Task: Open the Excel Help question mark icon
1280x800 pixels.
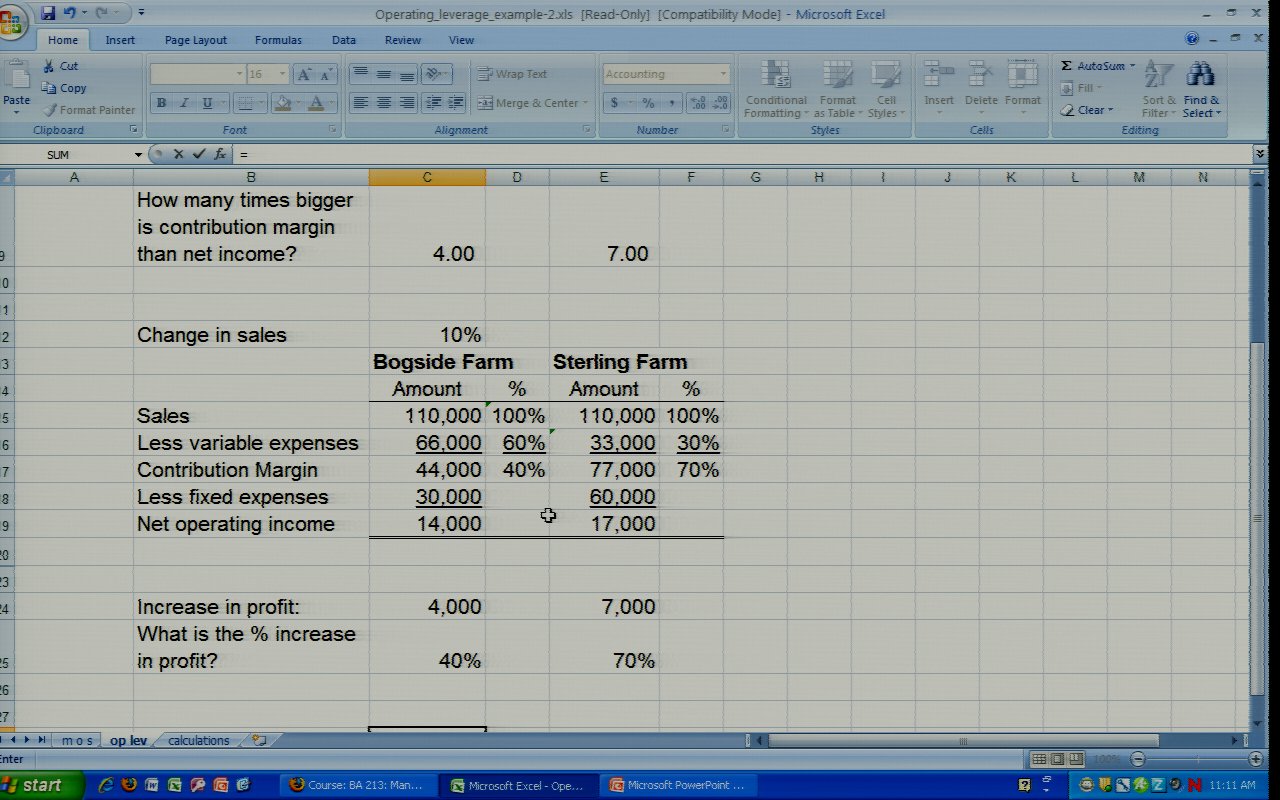Action: (1191, 39)
